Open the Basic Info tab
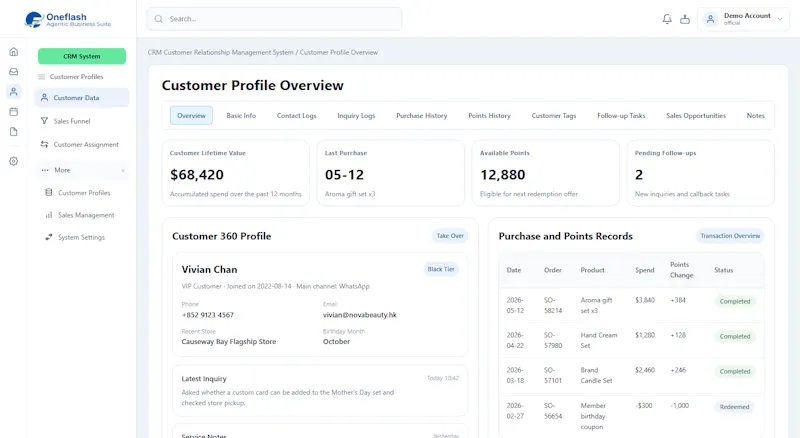This screenshot has height=438, width=800. [x=241, y=115]
